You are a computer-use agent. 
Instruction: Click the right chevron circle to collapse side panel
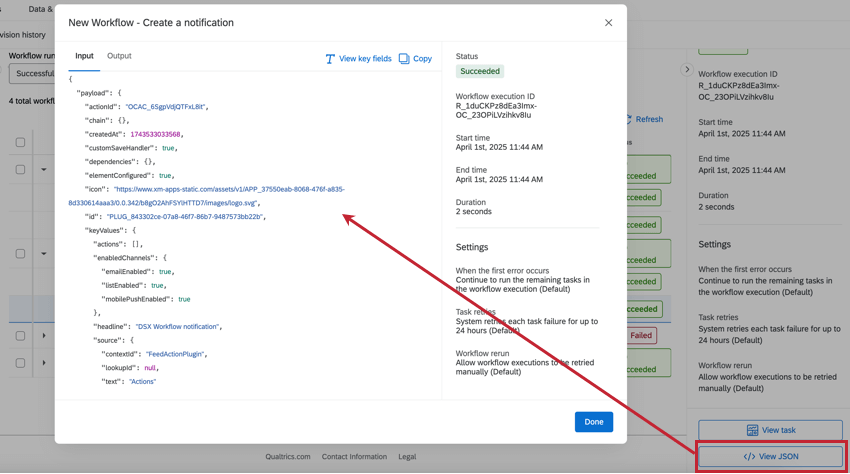click(687, 69)
